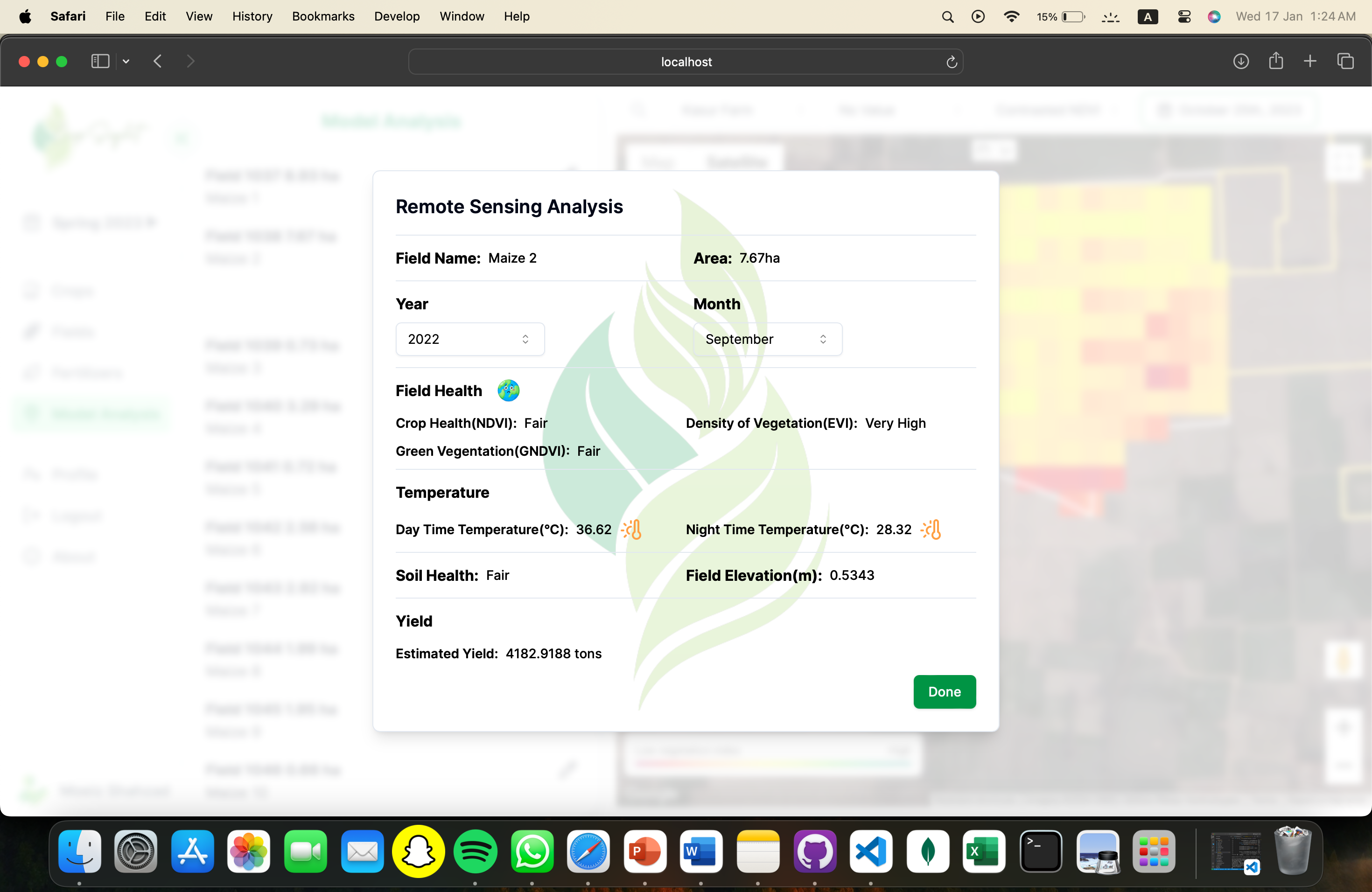Open the Month September dropdown

point(767,339)
